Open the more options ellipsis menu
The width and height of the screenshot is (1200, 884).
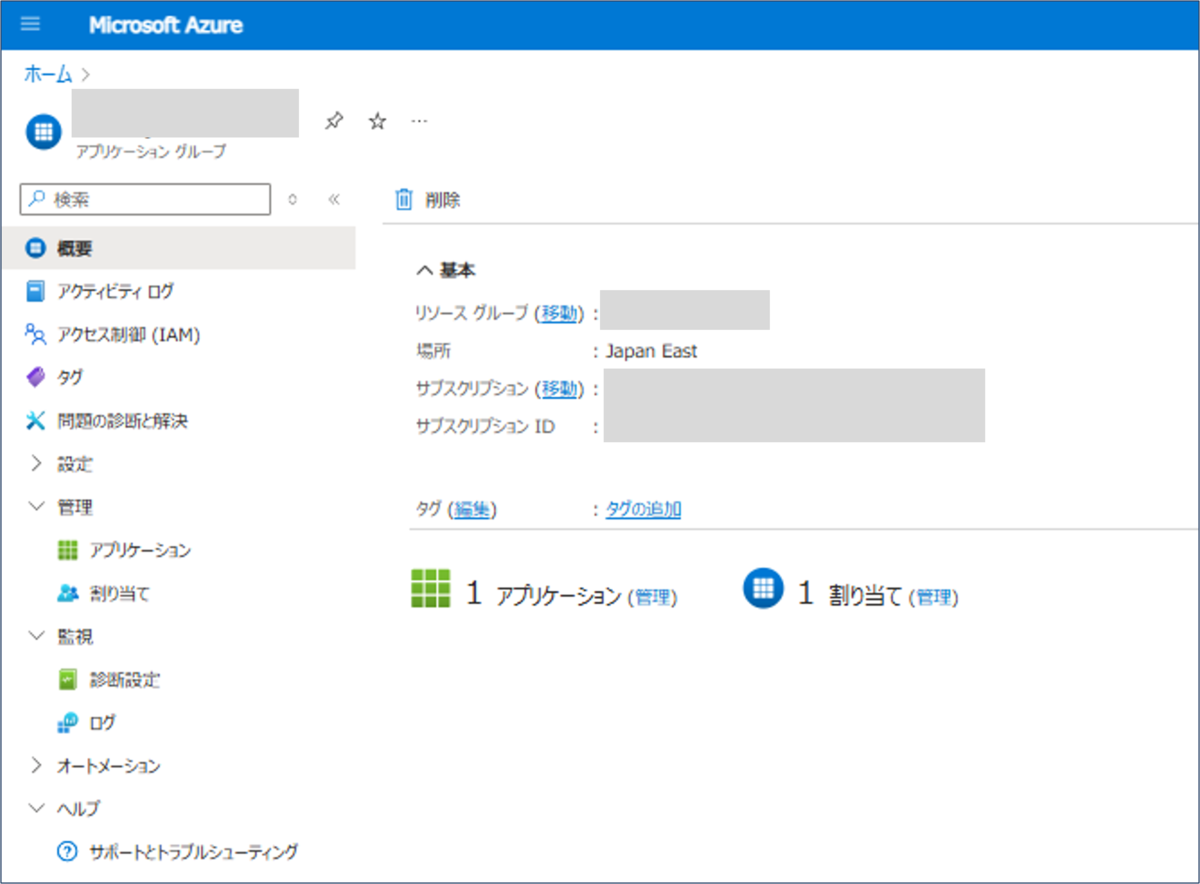click(x=420, y=121)
